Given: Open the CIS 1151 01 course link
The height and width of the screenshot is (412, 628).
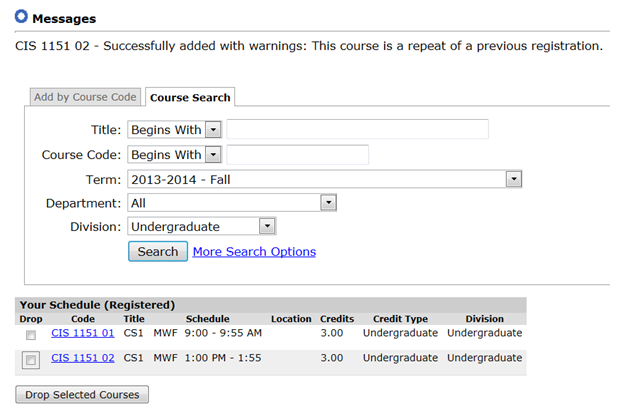Looking at the screenshot, I should (83, 333).
